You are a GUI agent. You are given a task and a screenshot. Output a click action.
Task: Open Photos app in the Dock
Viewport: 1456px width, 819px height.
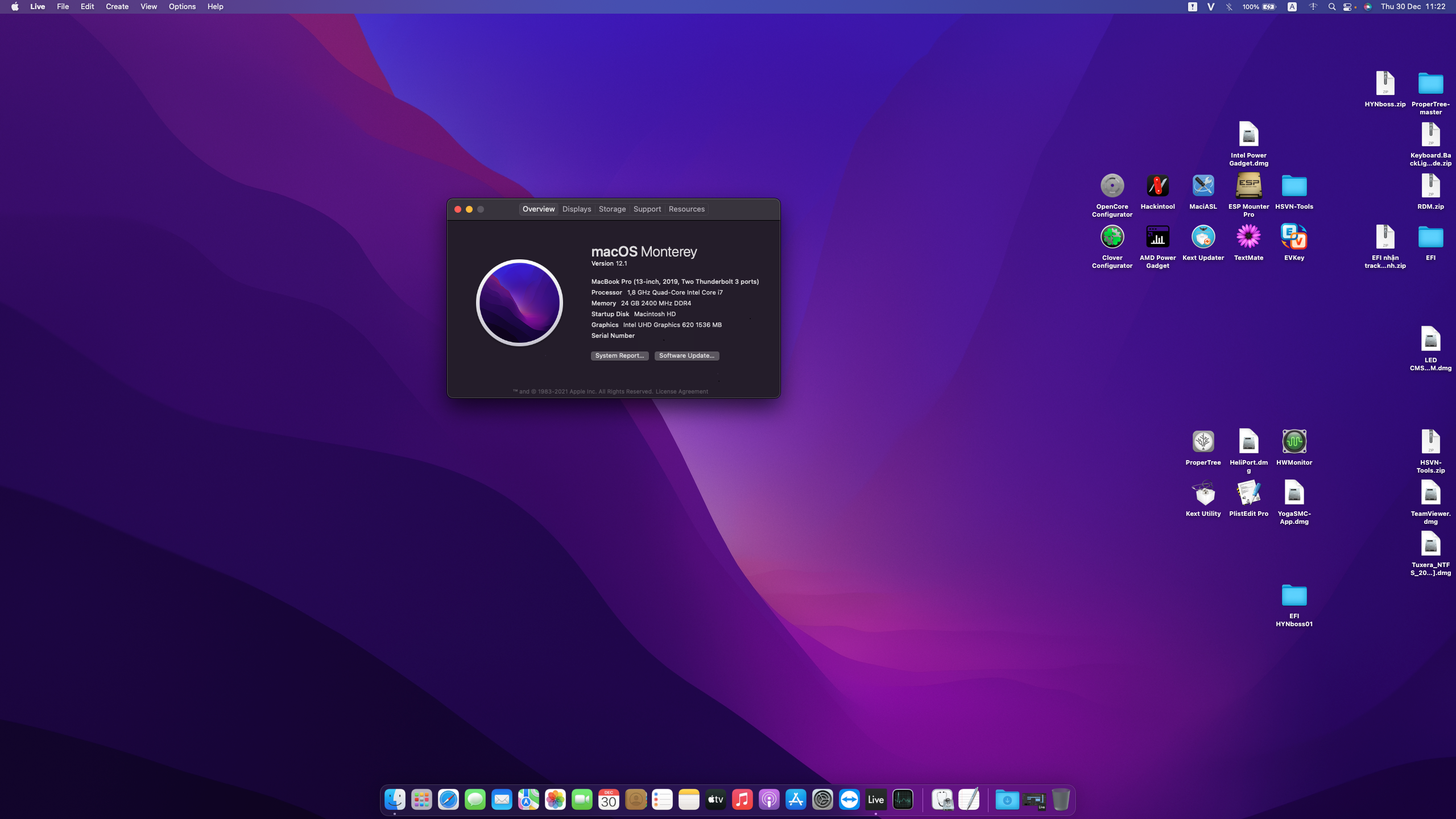[x=555, y=800]
